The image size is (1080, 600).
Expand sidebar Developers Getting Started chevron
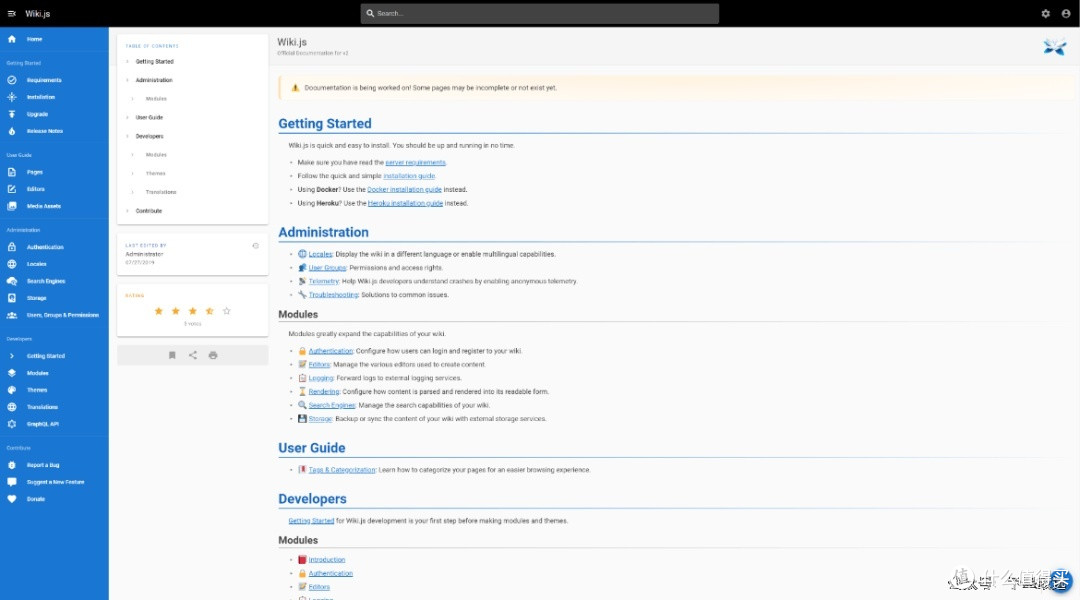click(12, 356)
